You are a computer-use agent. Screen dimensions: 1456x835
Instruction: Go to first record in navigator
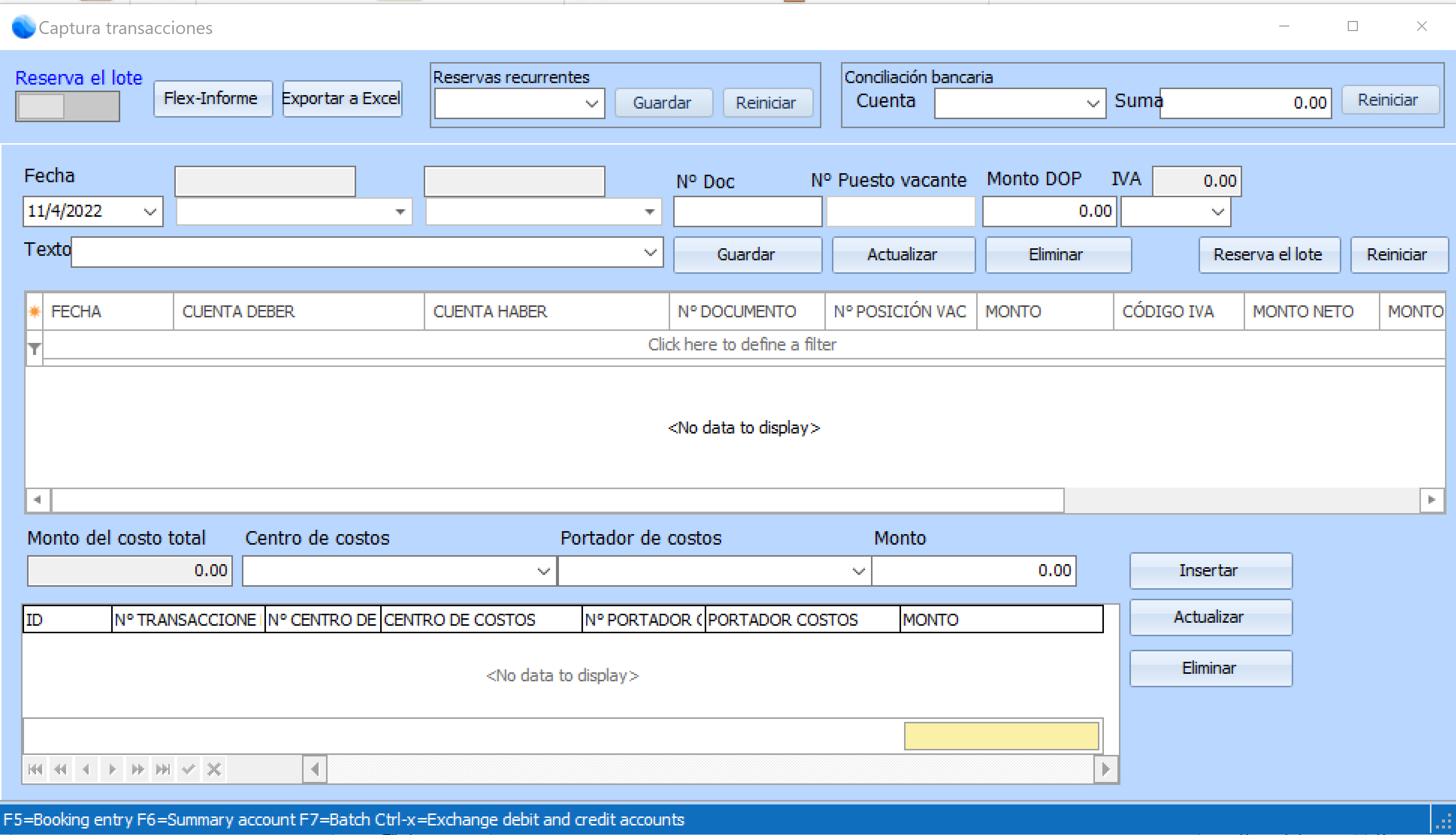tap(35, 769)
